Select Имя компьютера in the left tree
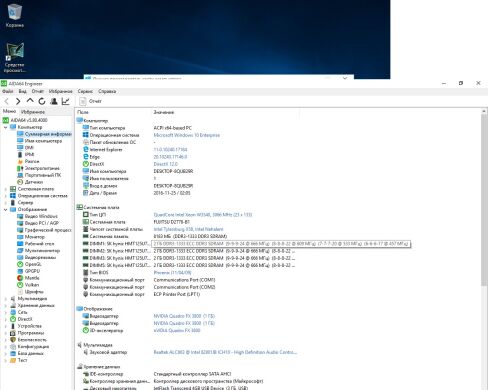This screenshot has height=390, width=488. (40, 141)
